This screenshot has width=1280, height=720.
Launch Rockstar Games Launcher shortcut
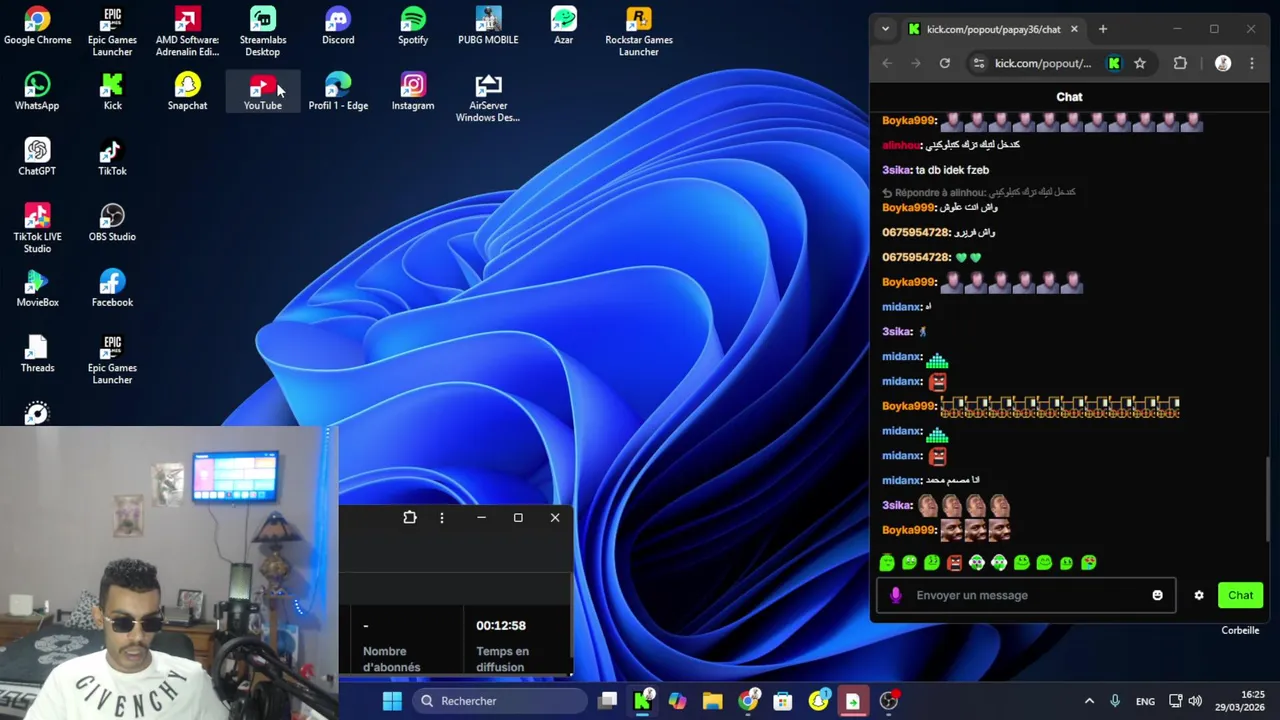point(638,32)
